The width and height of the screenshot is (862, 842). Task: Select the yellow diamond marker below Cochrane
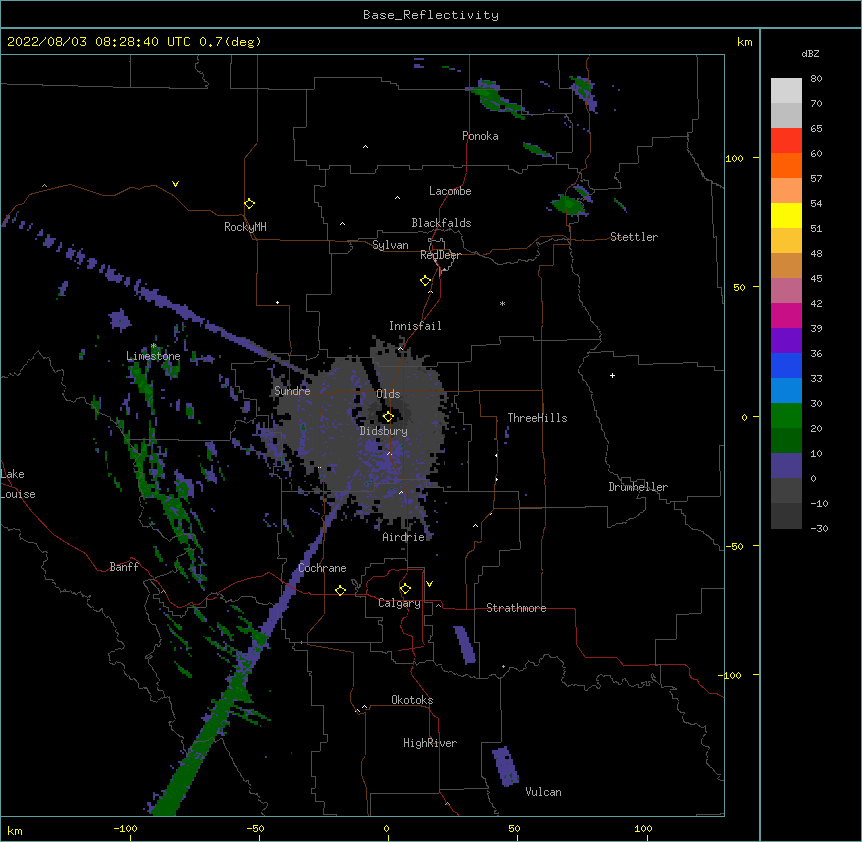coord(340,590)
